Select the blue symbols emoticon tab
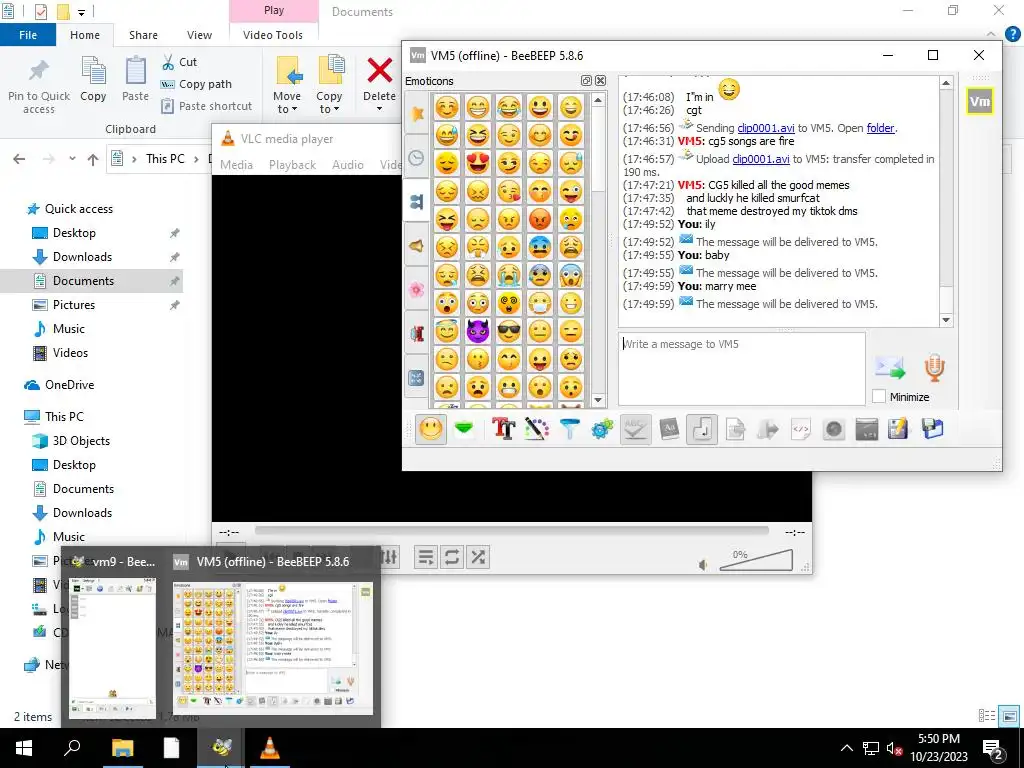This screenshot has width=1024, height=768. click(417, 377)
